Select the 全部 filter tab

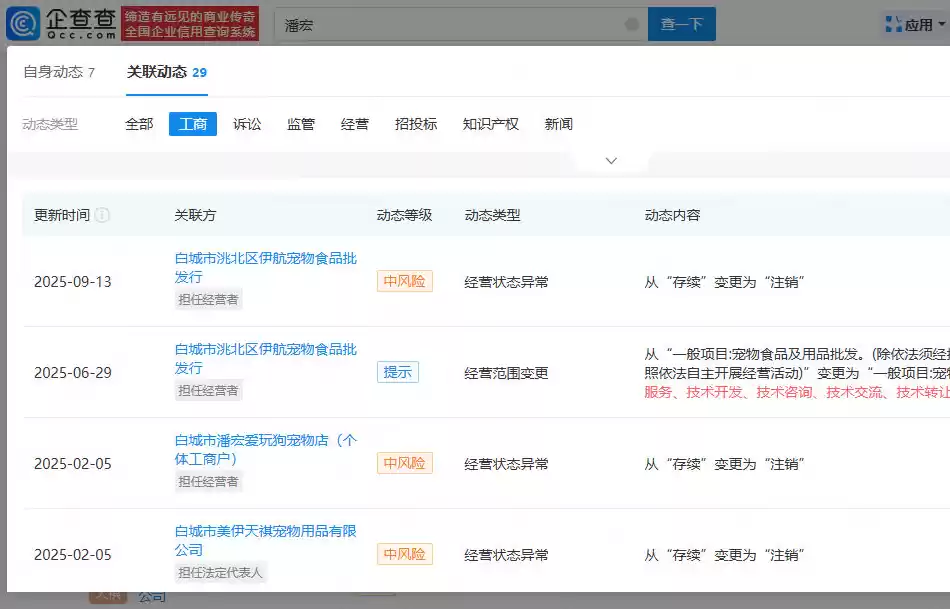(138, 123)
